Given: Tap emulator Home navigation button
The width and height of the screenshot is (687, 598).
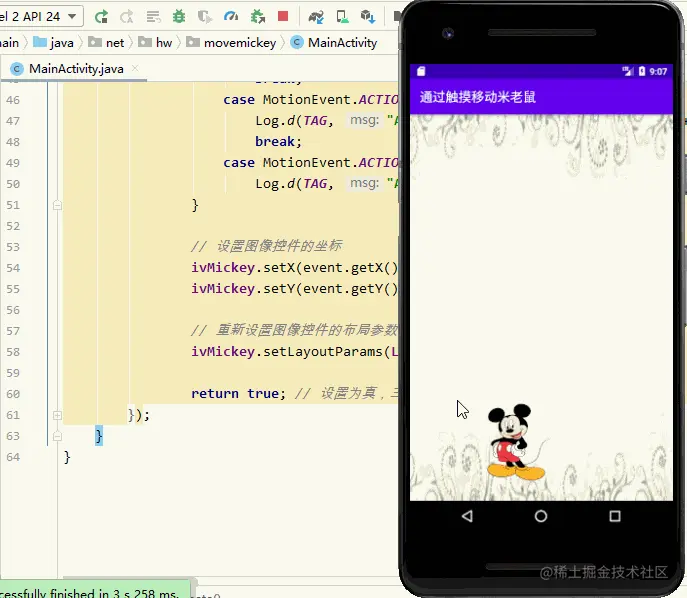Looking at the screenshot, I should pos(541,516).
